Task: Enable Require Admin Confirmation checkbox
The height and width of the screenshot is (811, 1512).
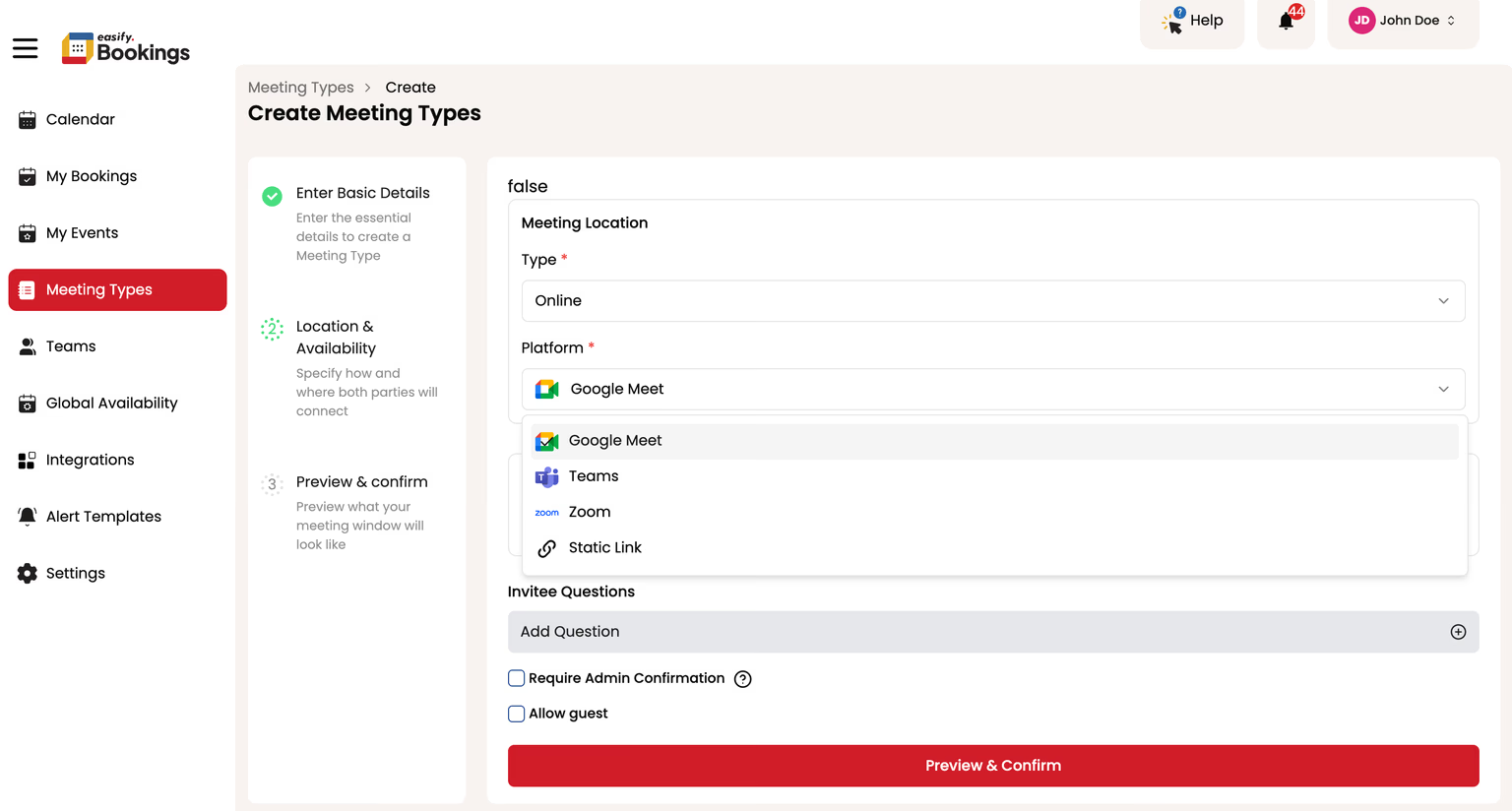Action: pyautogui.click(x=516, y=678)
